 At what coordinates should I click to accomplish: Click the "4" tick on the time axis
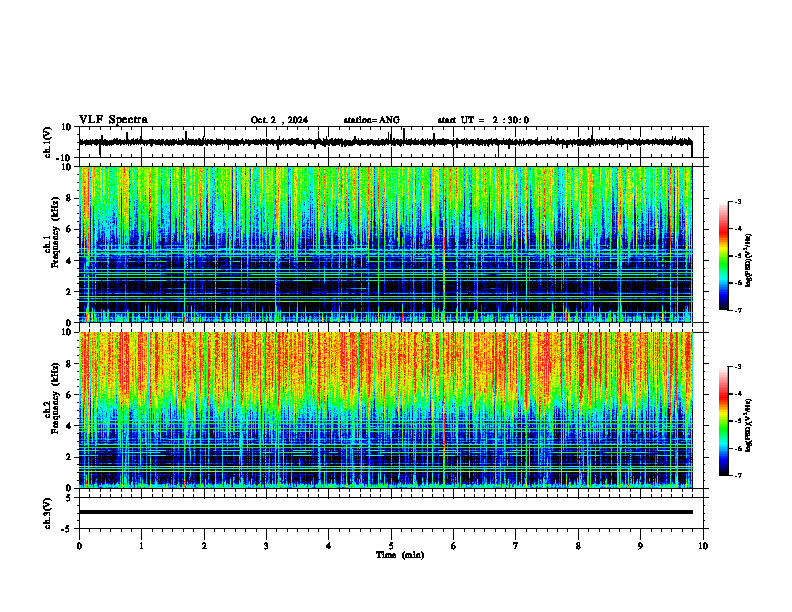pyautogui.click(x=329, y=546)
